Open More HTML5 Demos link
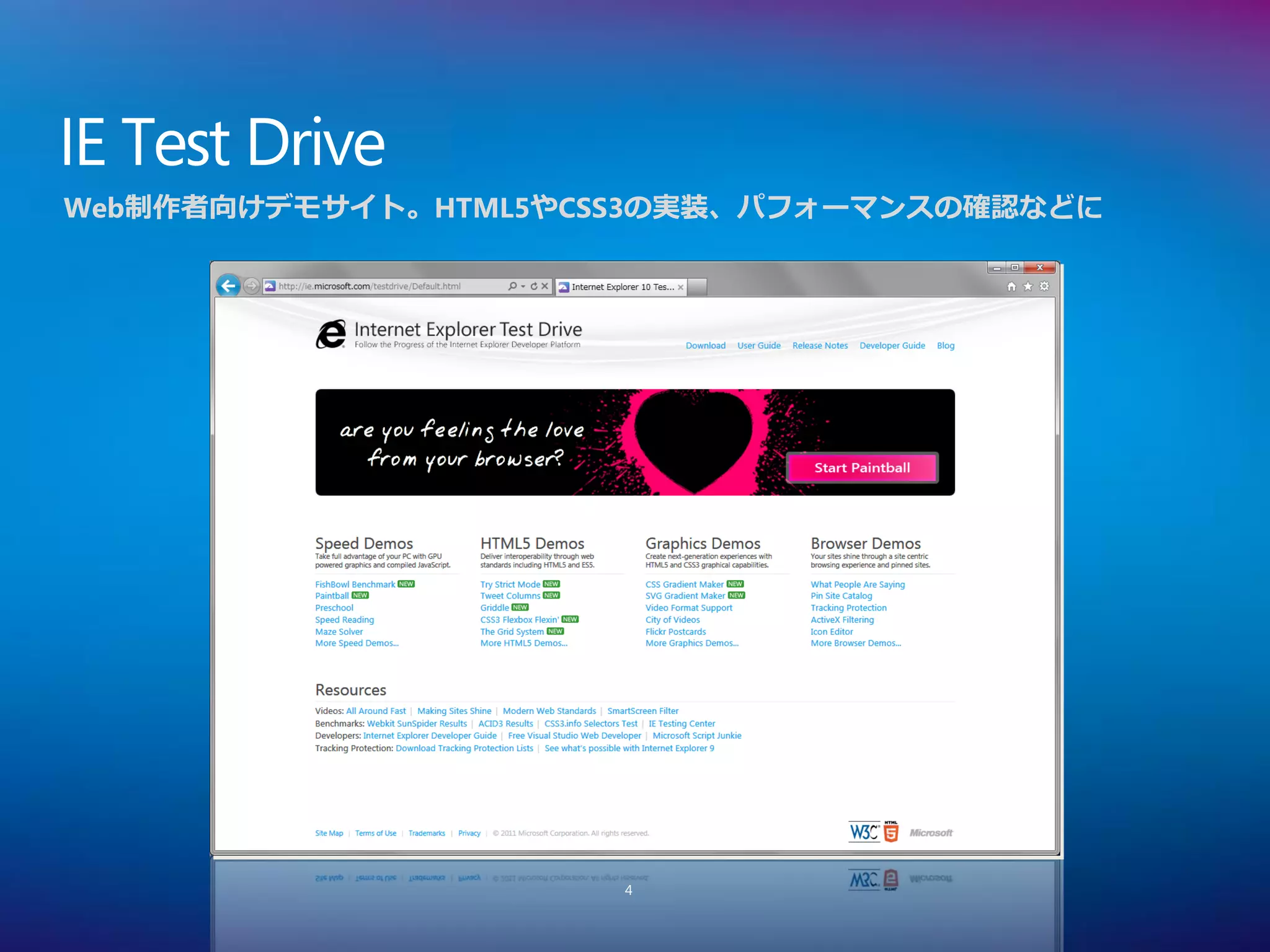This screenshot has width=1270, height=952. [523, 643]
